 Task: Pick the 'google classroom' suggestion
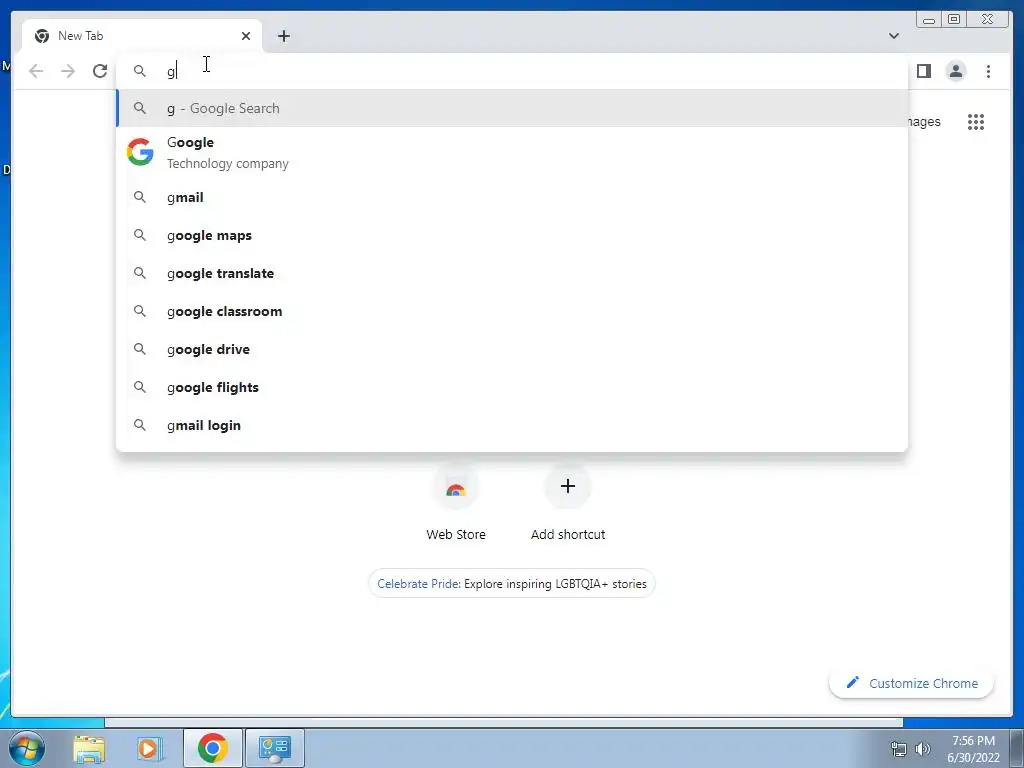tap(511, 311)
